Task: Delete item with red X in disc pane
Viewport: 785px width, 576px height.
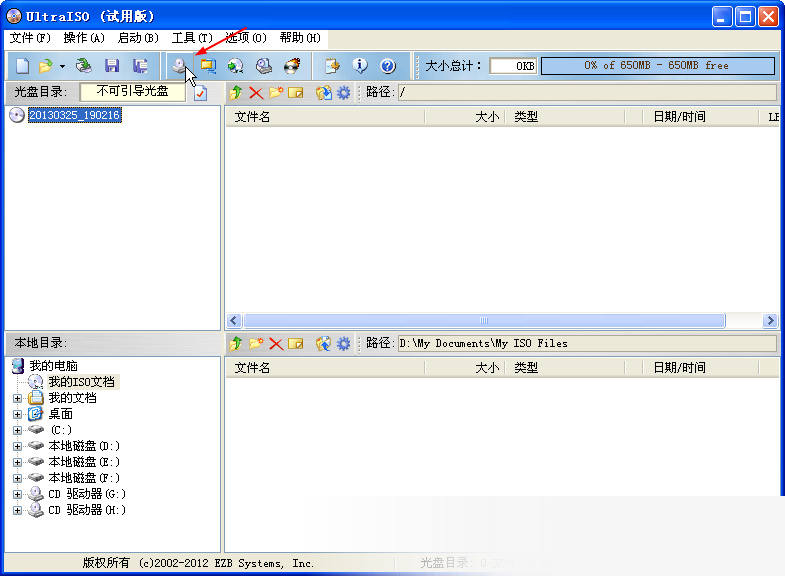Action: (256, 93)
